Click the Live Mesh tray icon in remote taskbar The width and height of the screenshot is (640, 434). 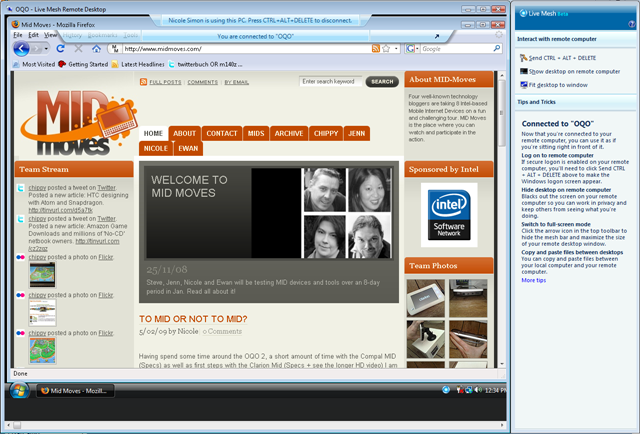tap(446, 390)
